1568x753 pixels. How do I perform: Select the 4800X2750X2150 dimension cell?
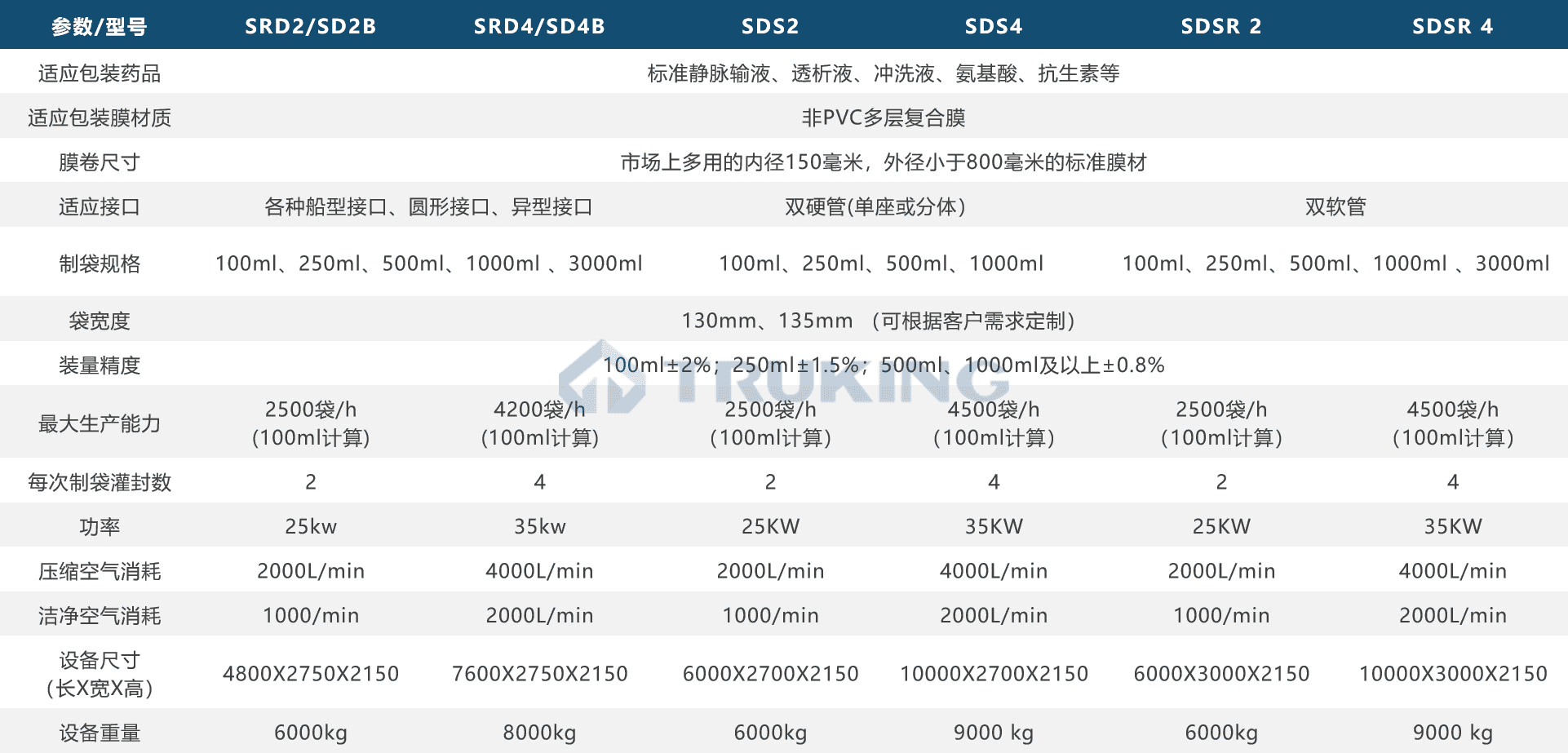click(x=311, y=674)
